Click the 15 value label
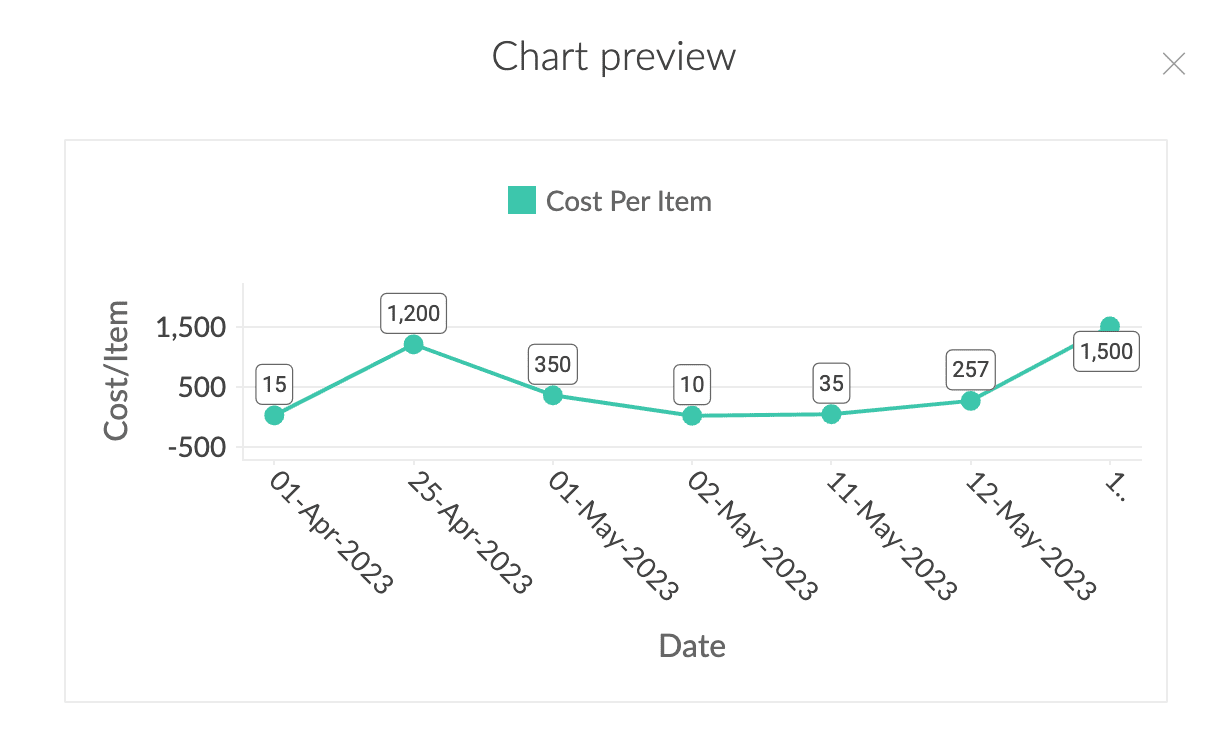Screen dimensions: 1230x744 (274, 384)
